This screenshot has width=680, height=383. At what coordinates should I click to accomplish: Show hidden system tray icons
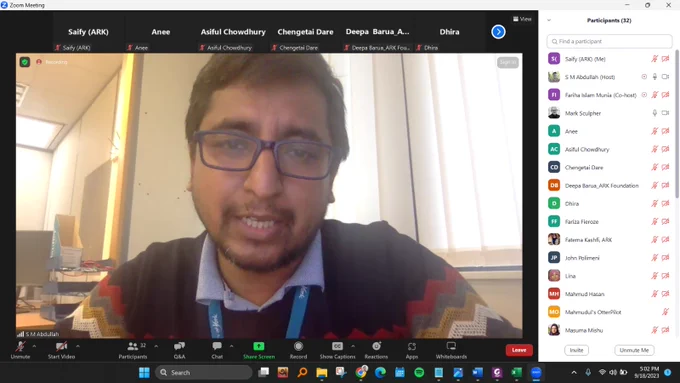(574, 372)
